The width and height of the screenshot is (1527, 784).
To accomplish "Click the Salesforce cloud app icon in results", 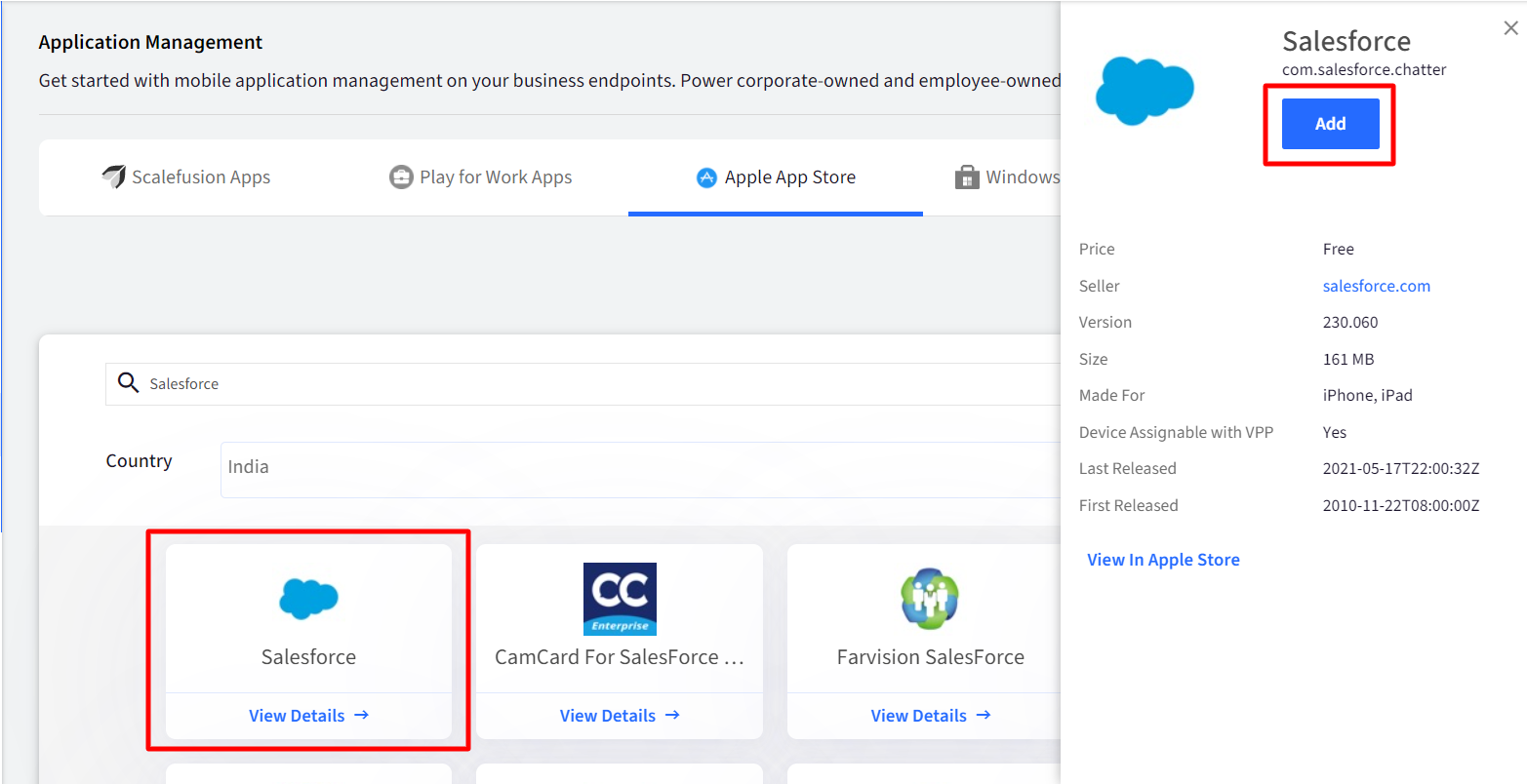I will pyautogui.click(x=308, y=598).
